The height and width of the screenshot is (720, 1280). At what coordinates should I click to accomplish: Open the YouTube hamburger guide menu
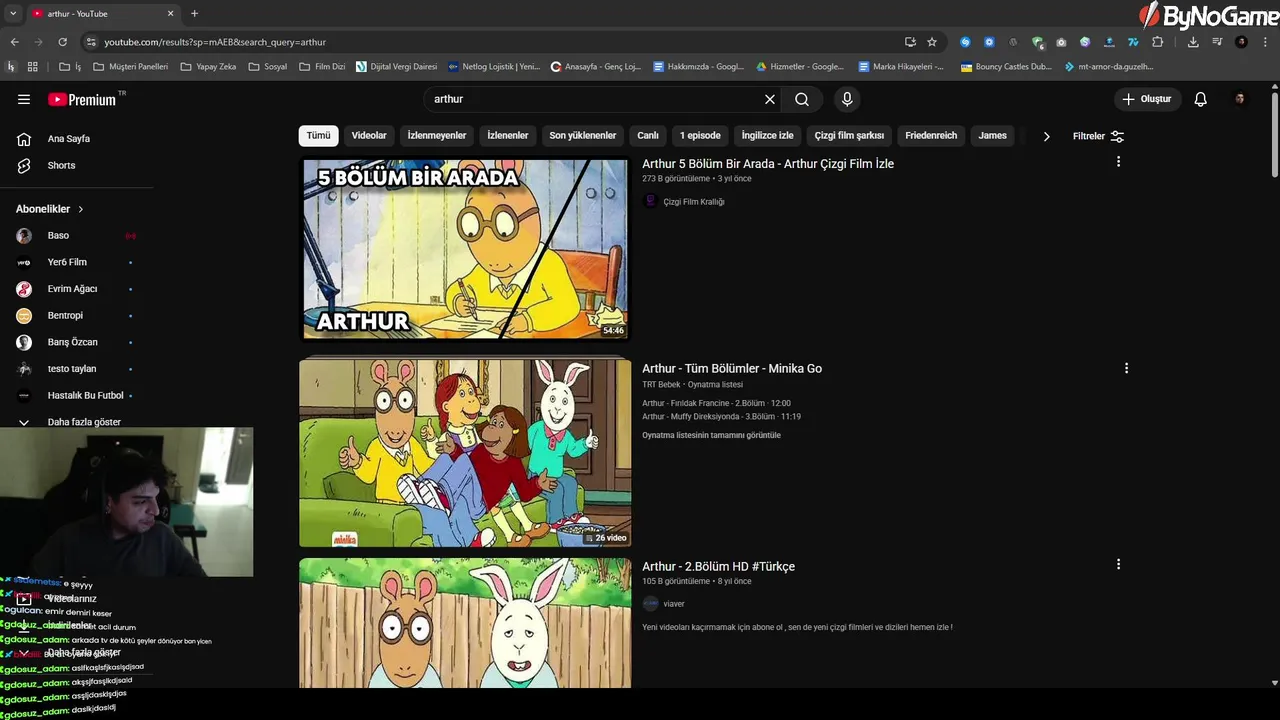24,99
